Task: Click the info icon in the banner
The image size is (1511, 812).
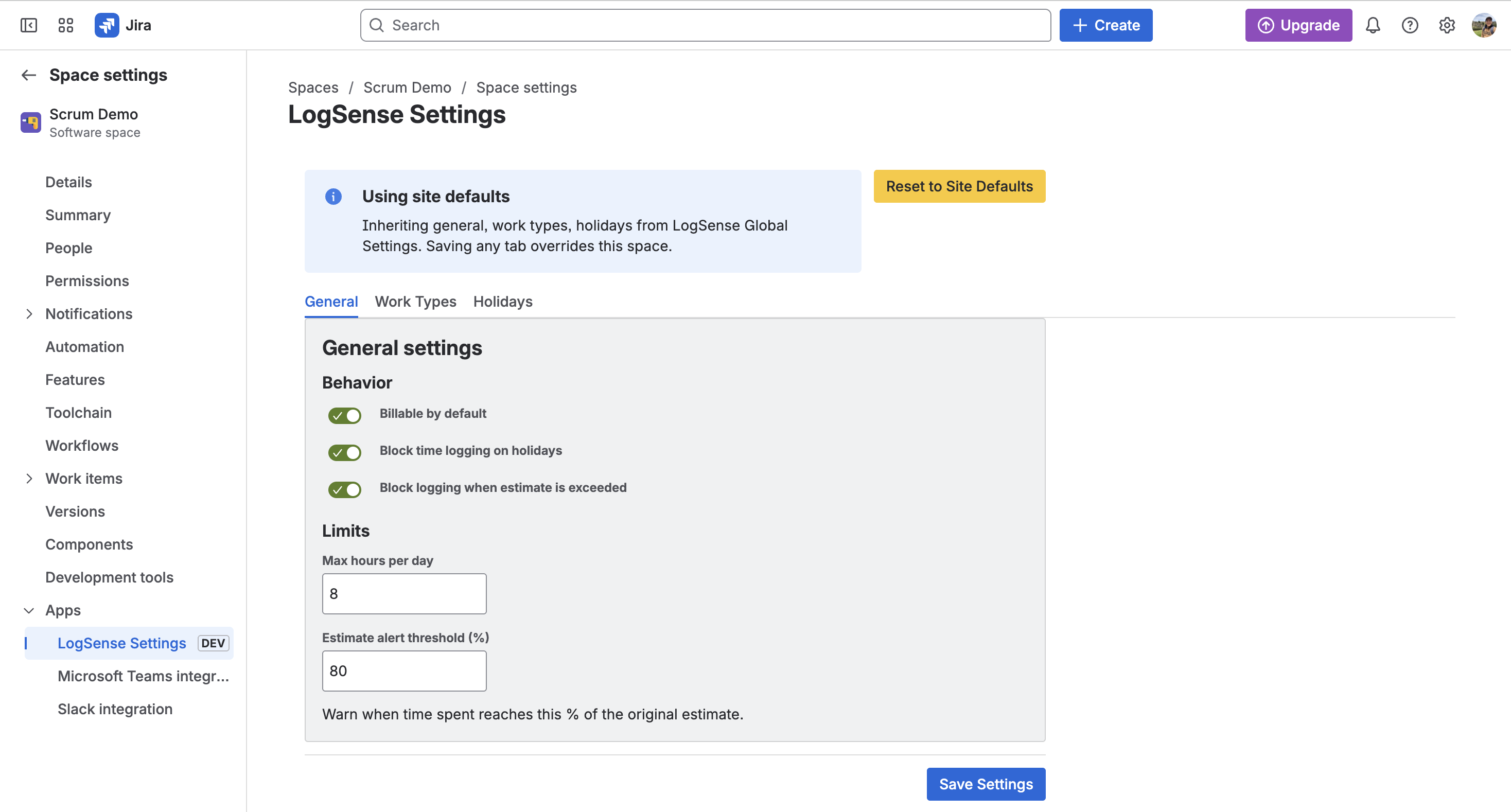Action: (333, 197)
